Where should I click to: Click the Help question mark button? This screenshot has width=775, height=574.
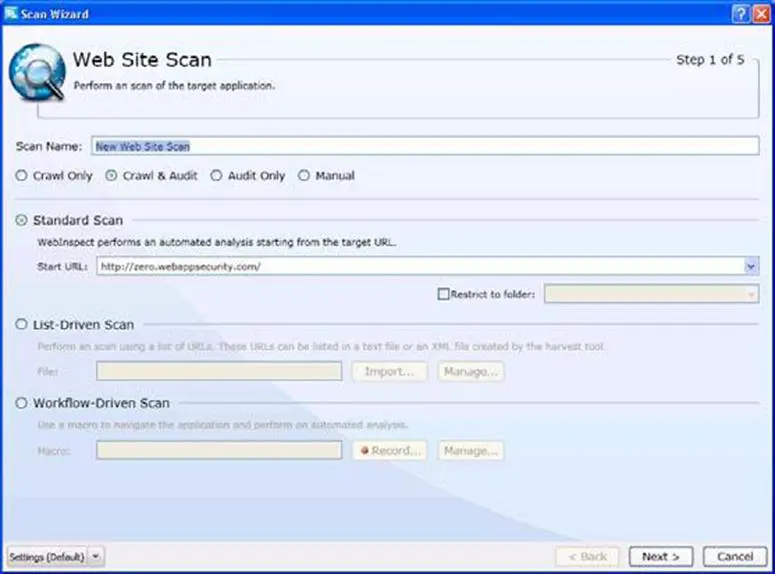tap(739, 12)
